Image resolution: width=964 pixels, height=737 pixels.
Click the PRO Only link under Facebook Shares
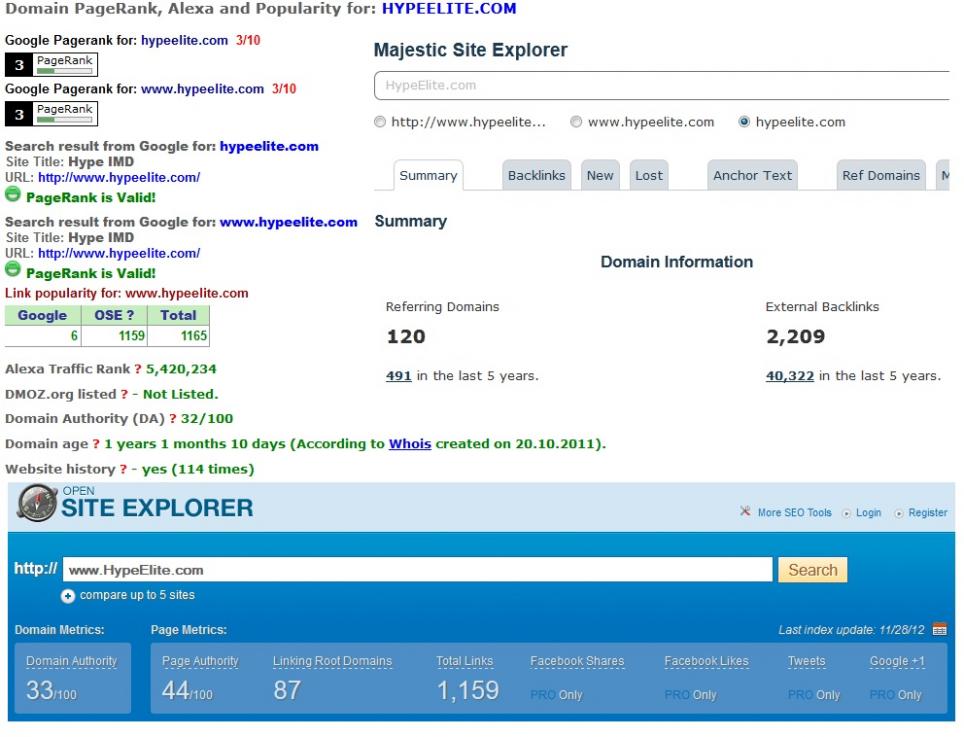(556, 695)
